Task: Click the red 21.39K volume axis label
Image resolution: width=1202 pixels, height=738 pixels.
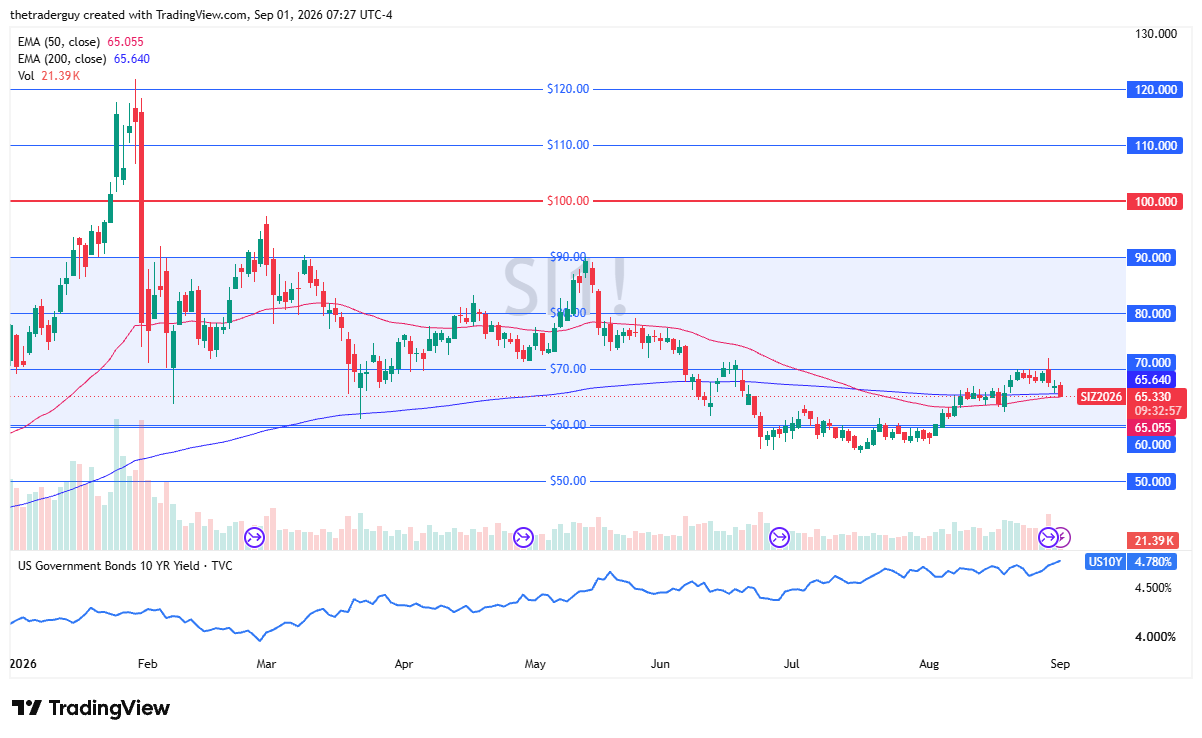Action: (x=1153, y=540)
